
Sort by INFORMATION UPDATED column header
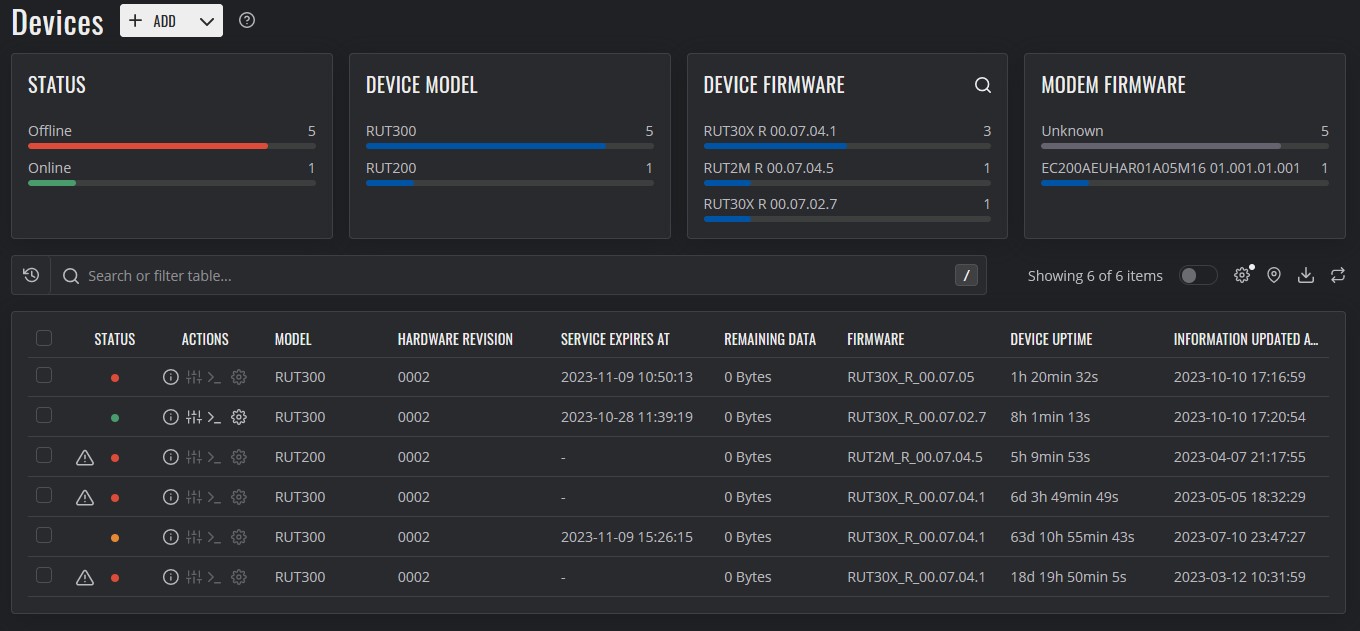1245,339
